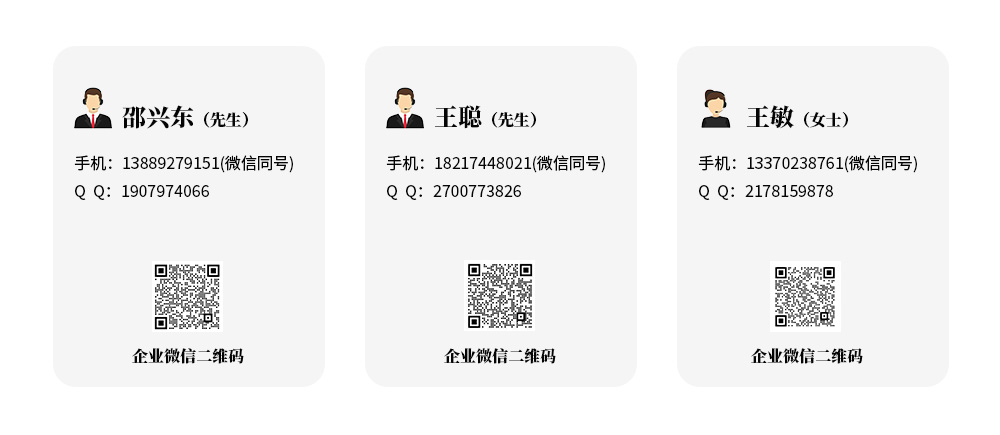Open 王聪's enterprise WeChat QR code
1000x435 pixels.
coord(499,297)
